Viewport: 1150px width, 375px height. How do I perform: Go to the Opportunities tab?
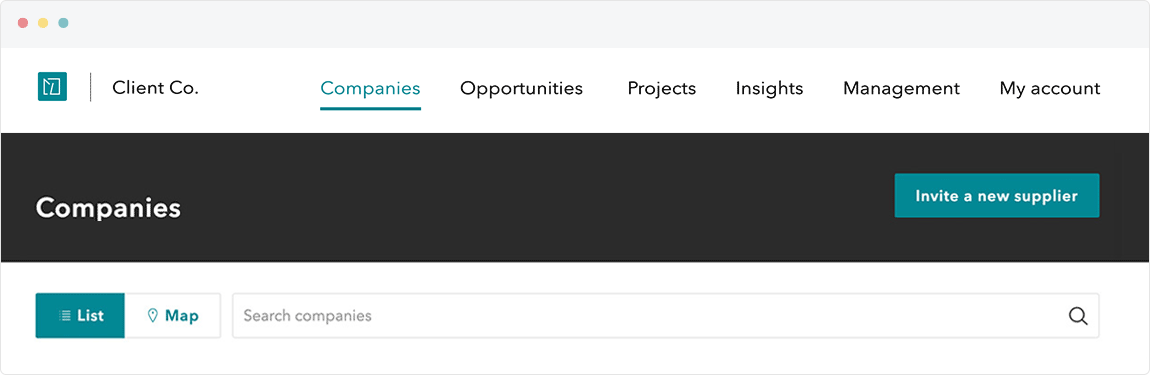521,89
